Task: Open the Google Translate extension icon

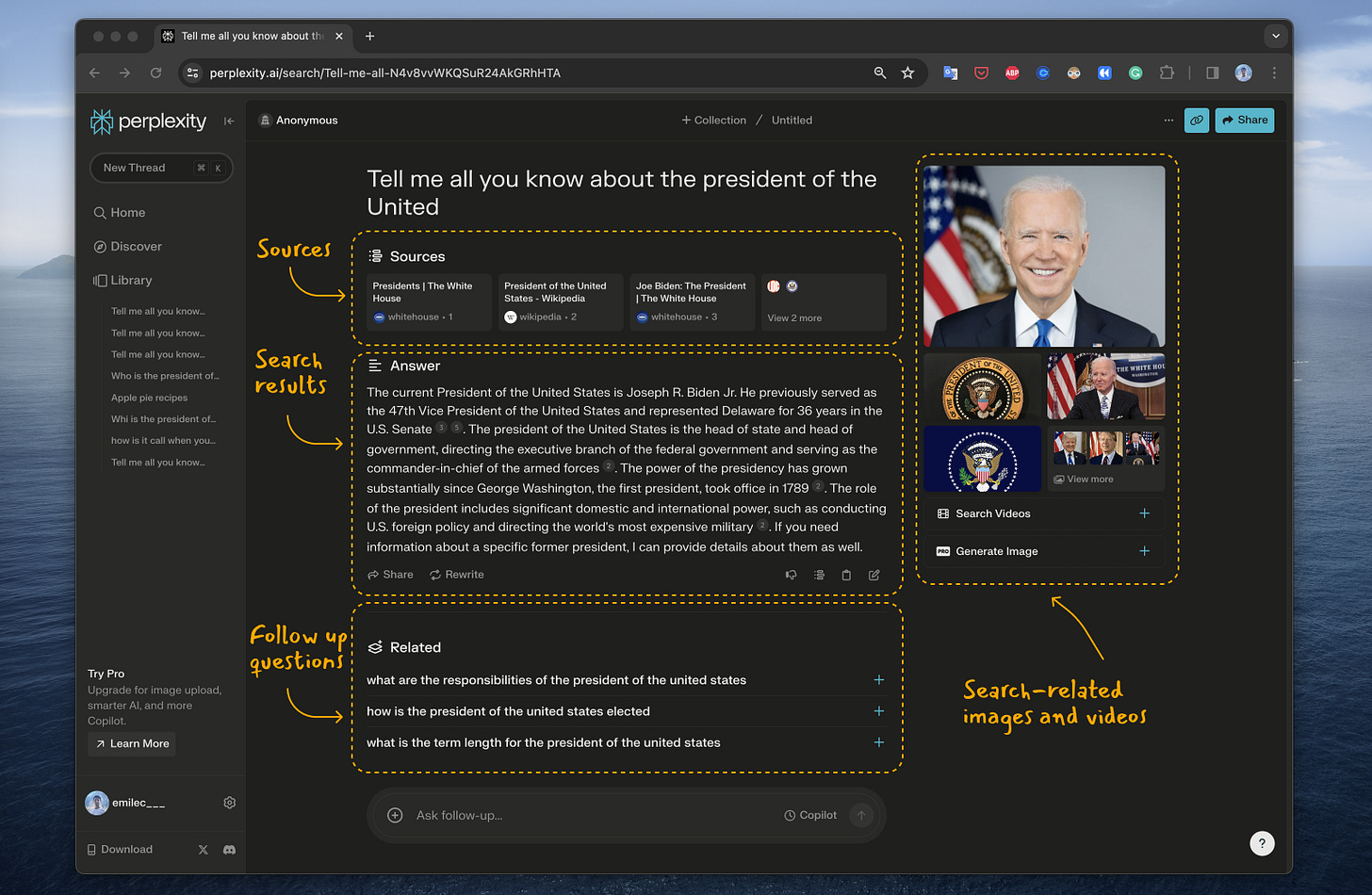Action: tap(950, 73)
